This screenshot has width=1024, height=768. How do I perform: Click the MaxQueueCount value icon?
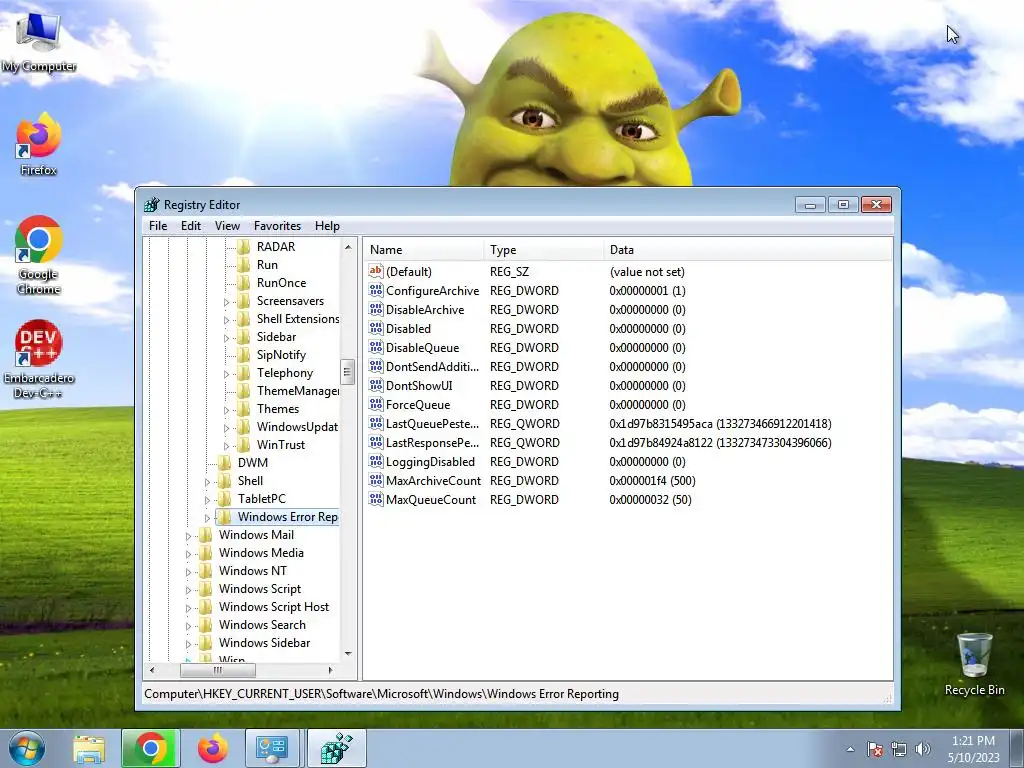click(x=376, y=500)
